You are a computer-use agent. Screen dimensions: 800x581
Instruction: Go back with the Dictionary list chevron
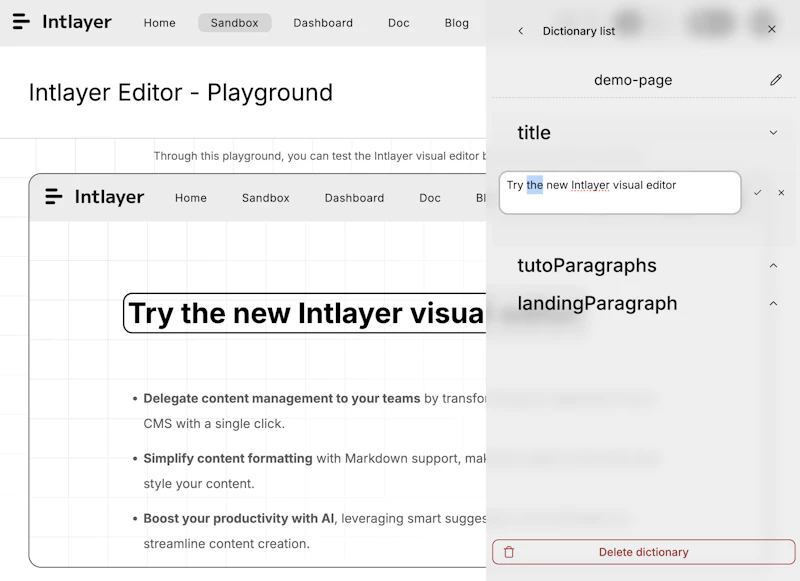(x=520, y=31)
